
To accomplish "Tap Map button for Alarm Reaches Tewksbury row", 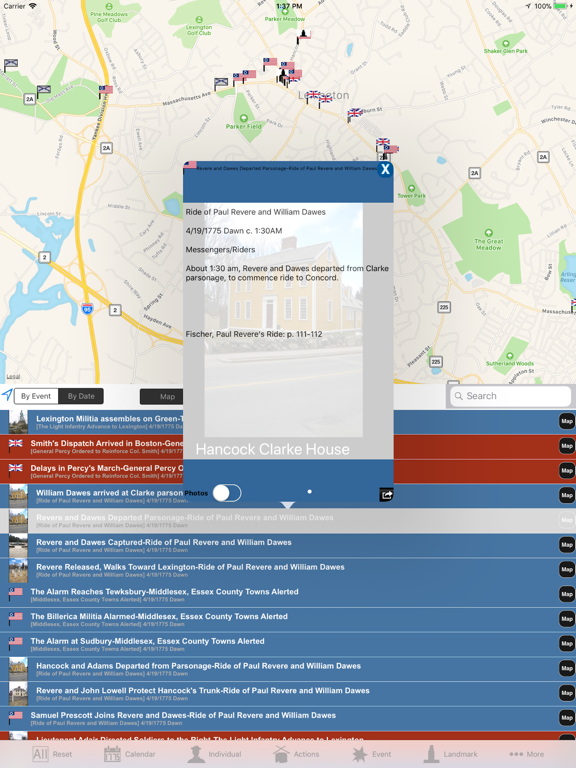I will 567,594.
